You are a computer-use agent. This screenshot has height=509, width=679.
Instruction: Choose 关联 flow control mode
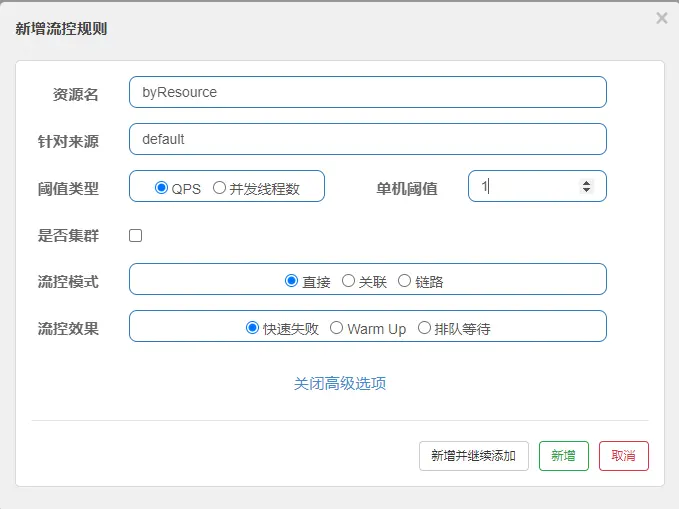click(x=348, y=281)
